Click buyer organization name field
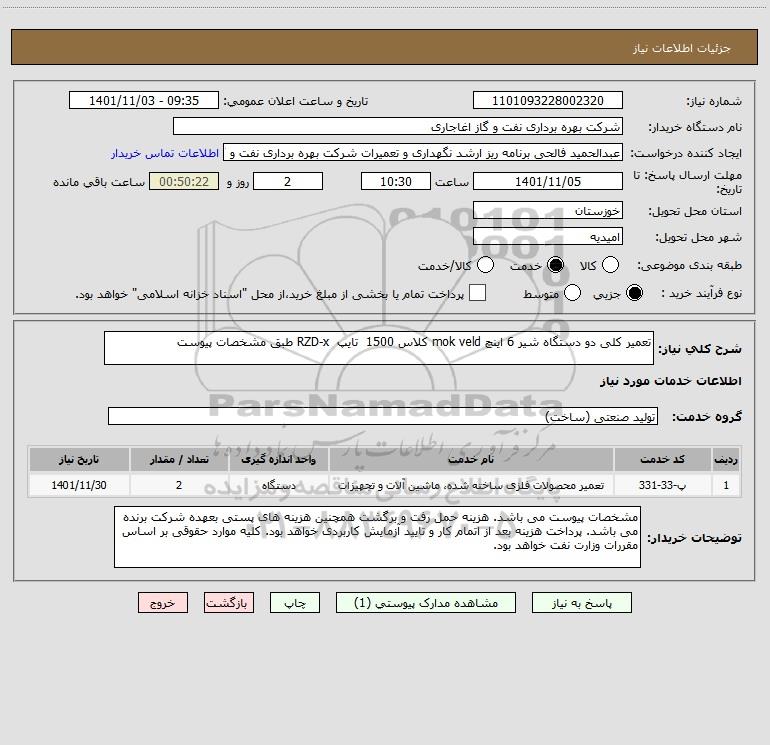Image resolution: width=770 pixels, height=745 pixels. (398, 127)
